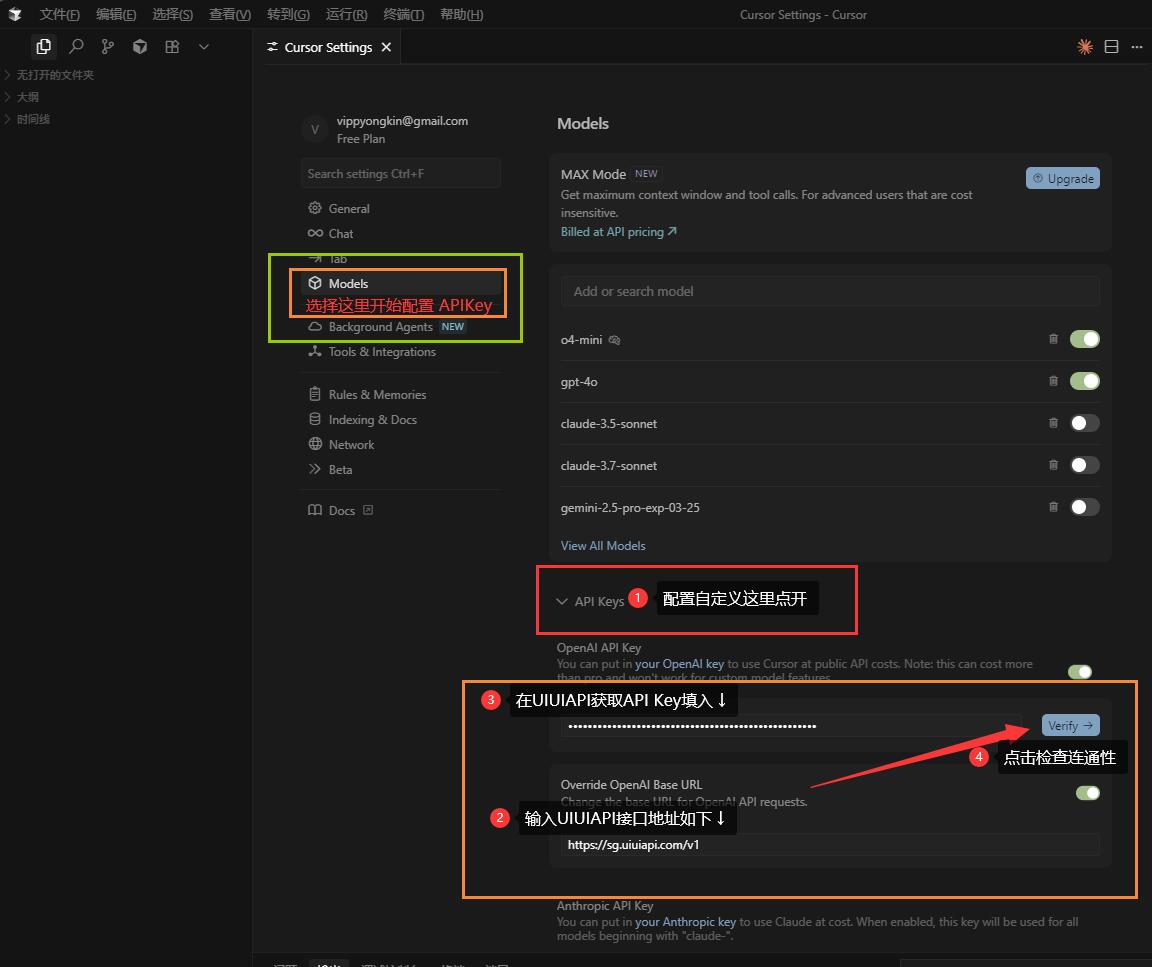Click the orange sparkle icon at top right
Viewport: 1152px width, 967px height.
1084,47
